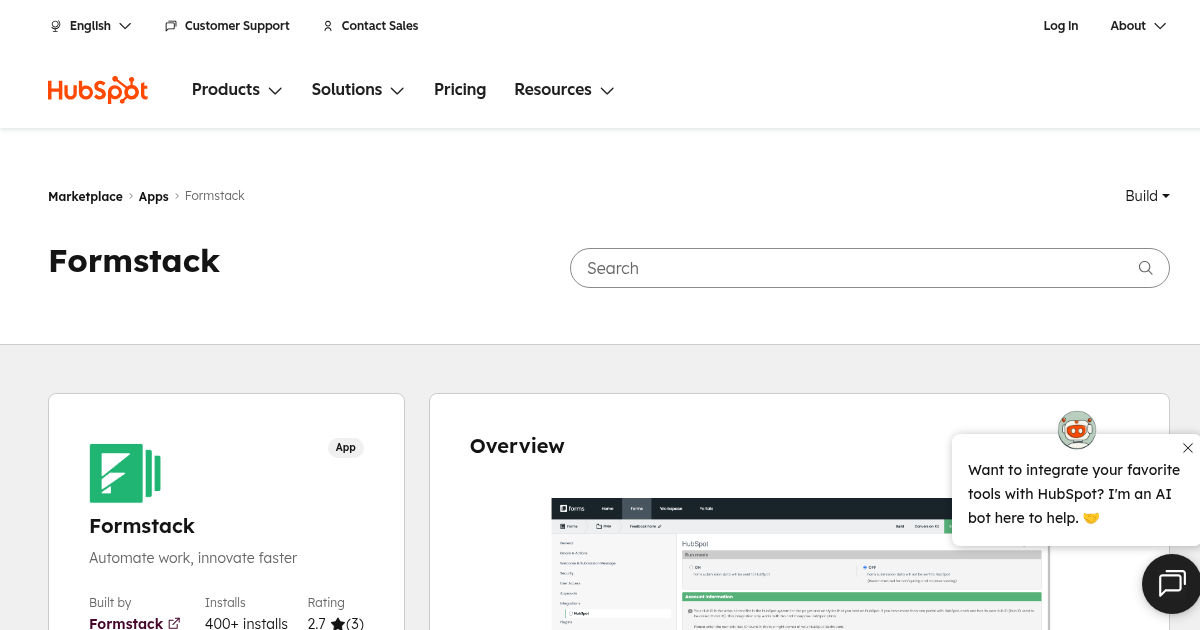This screenshot has width=1200, height=630.
Task: Click the 'Formstack' breadcrumb text
Action: coord(215,196)
